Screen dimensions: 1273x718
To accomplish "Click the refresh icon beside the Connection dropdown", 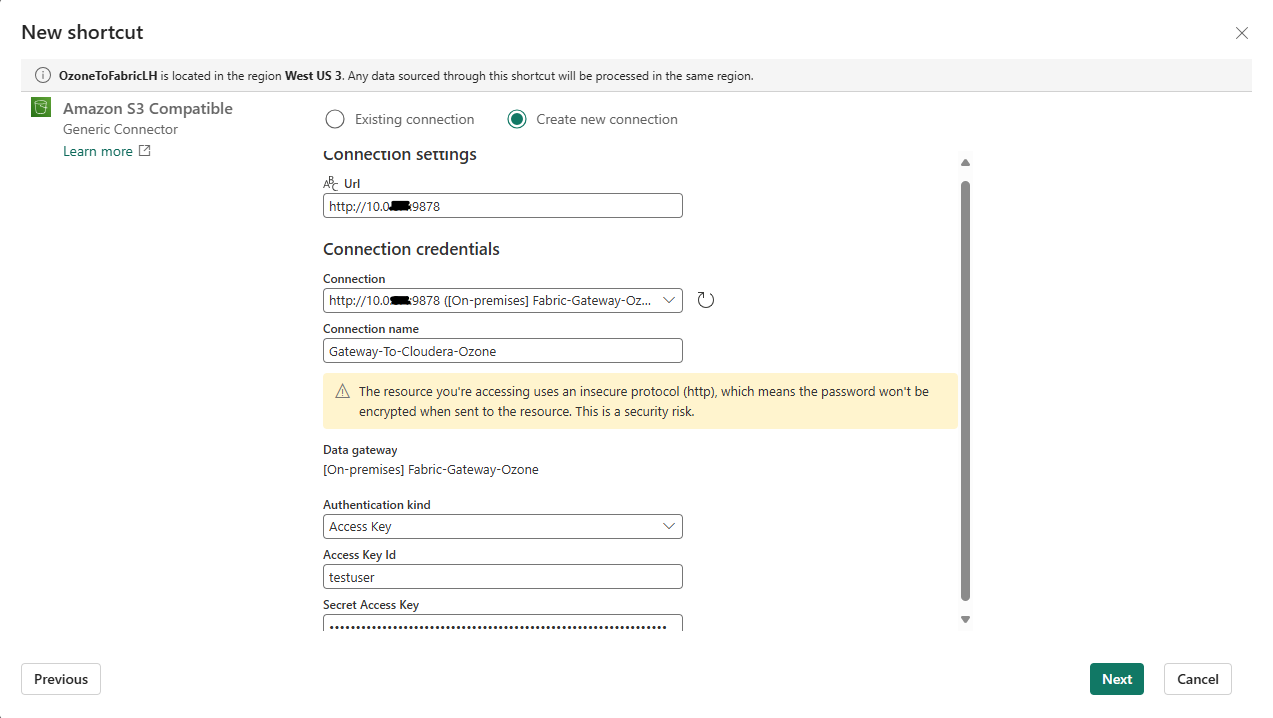I will tap(705, 299).
